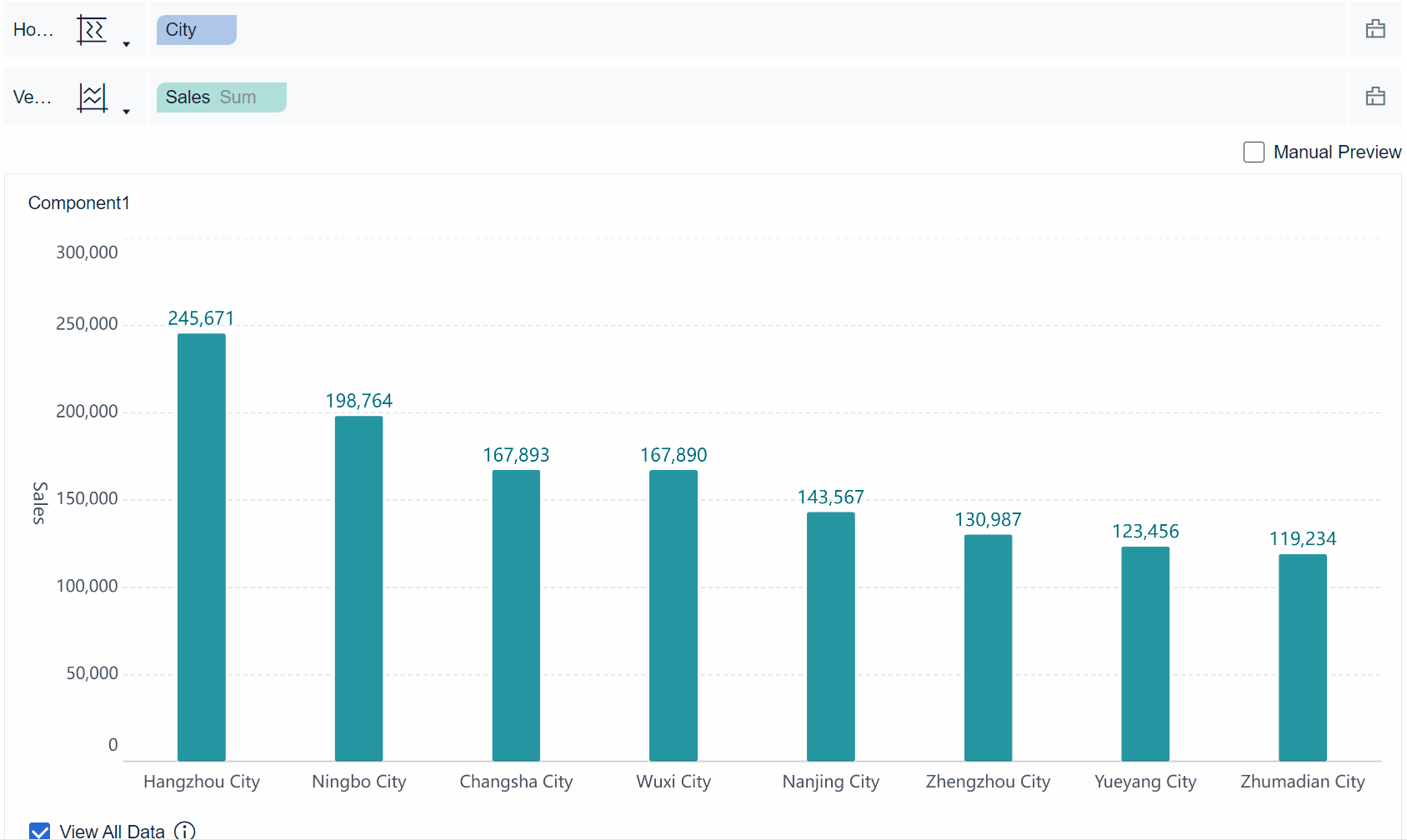This screenshot has width=1407, height=840.
Task: Select the Wuxi City bar
Action: [673, 615]
